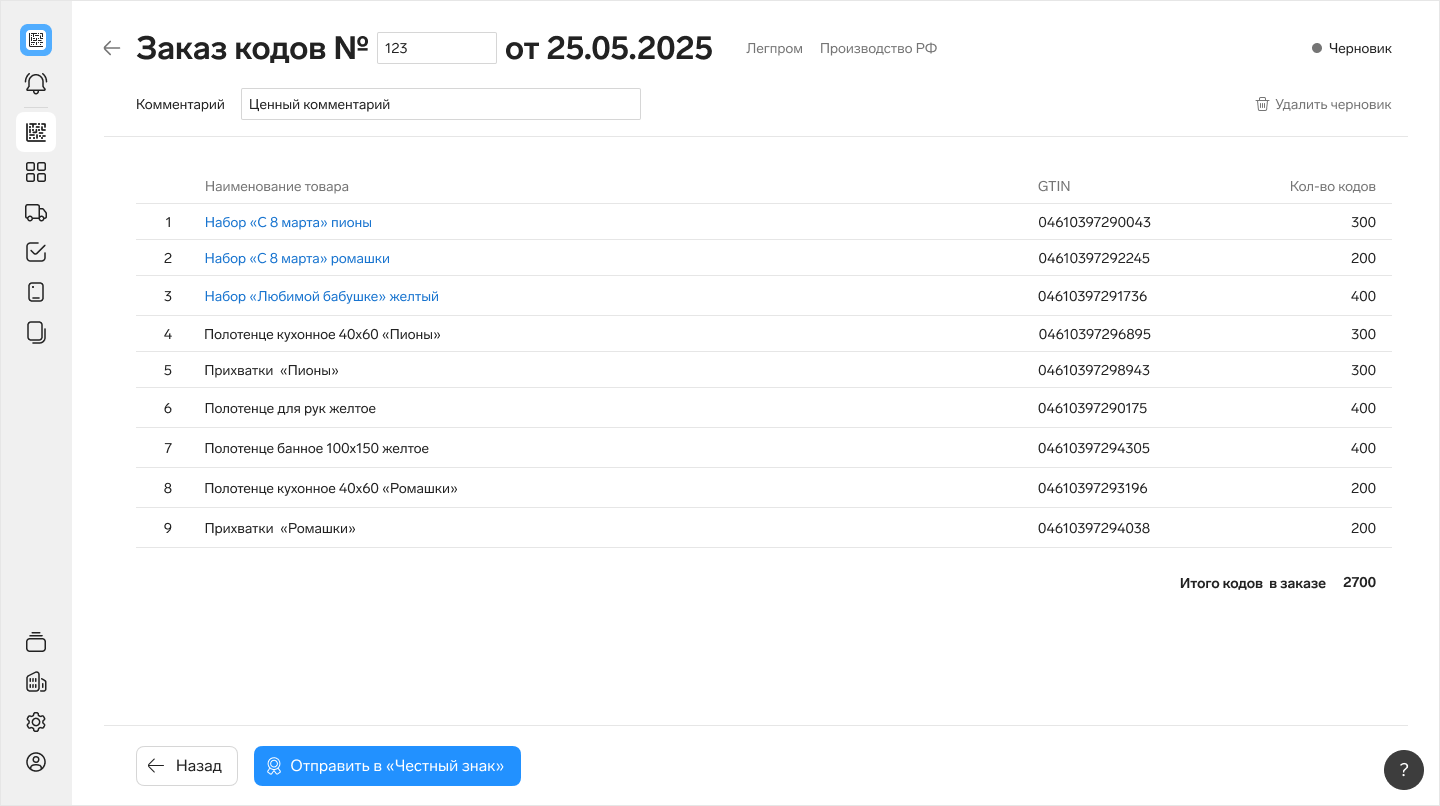The image size is (1440, 806).
Task: Select the marking codes icon in sidebar
Action: coord(36,132)
